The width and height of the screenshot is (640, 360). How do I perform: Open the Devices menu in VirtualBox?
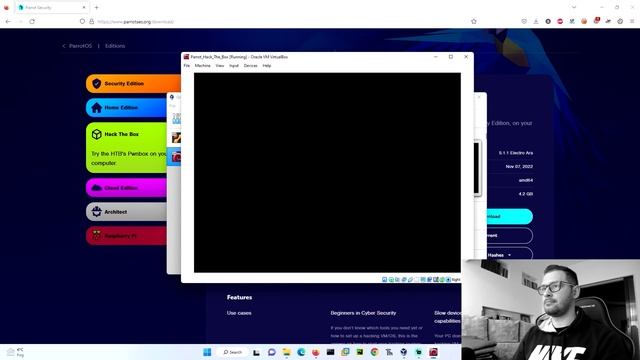point(251,66)
